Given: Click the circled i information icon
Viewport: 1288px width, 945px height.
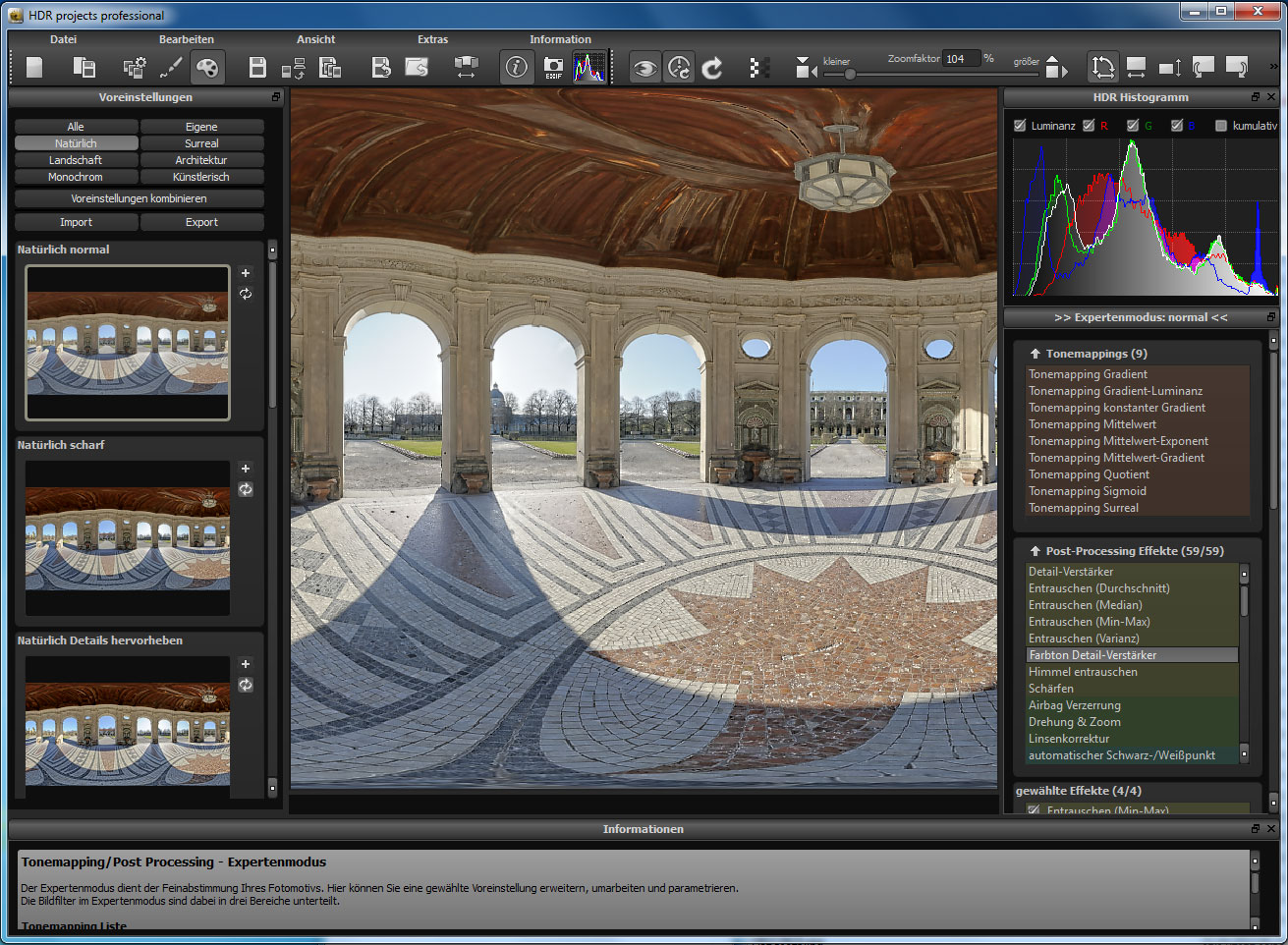Looking at the screenshot, I should click(516, 67).
